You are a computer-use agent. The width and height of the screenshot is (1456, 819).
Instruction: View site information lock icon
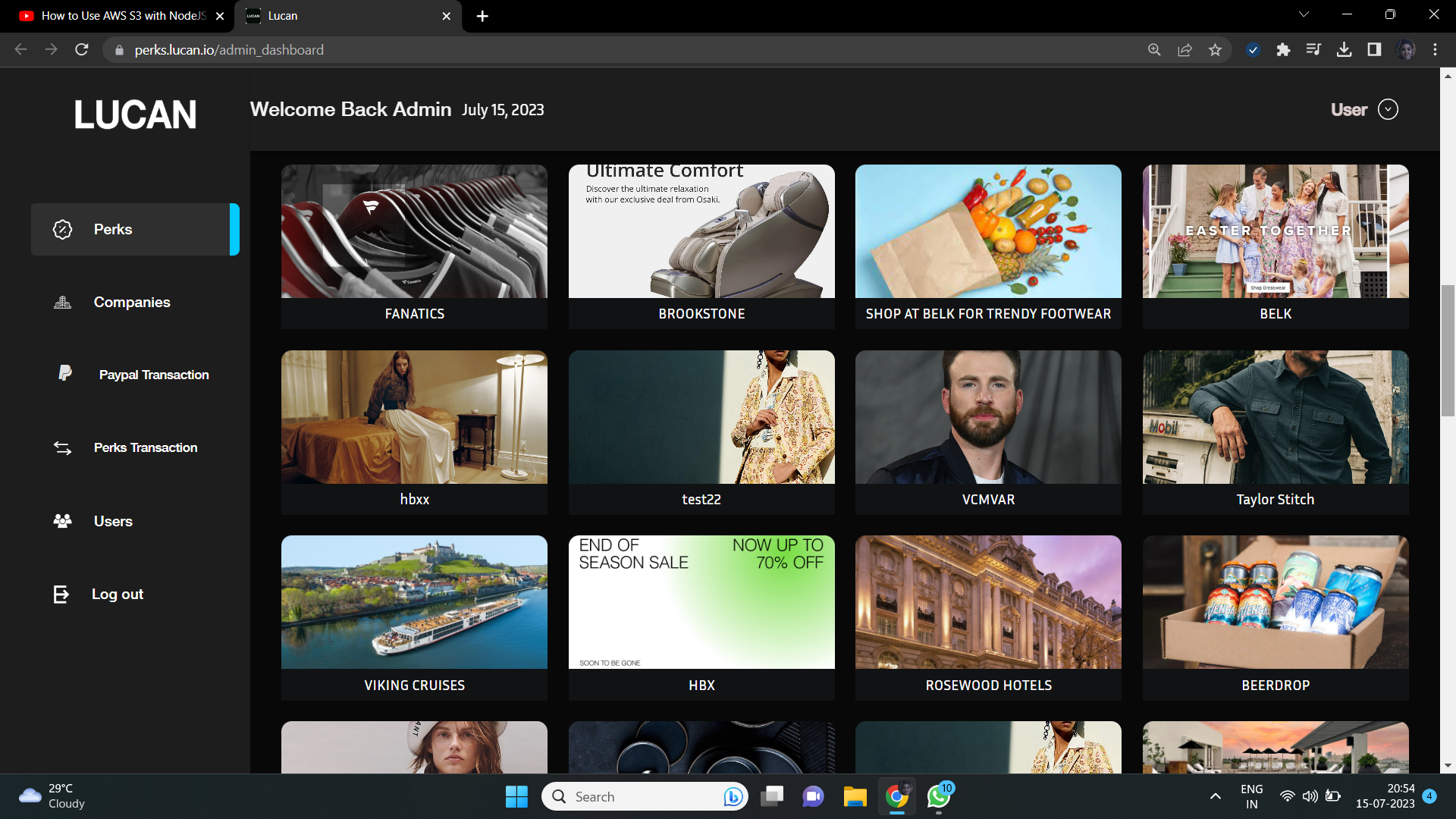(119, 50)
